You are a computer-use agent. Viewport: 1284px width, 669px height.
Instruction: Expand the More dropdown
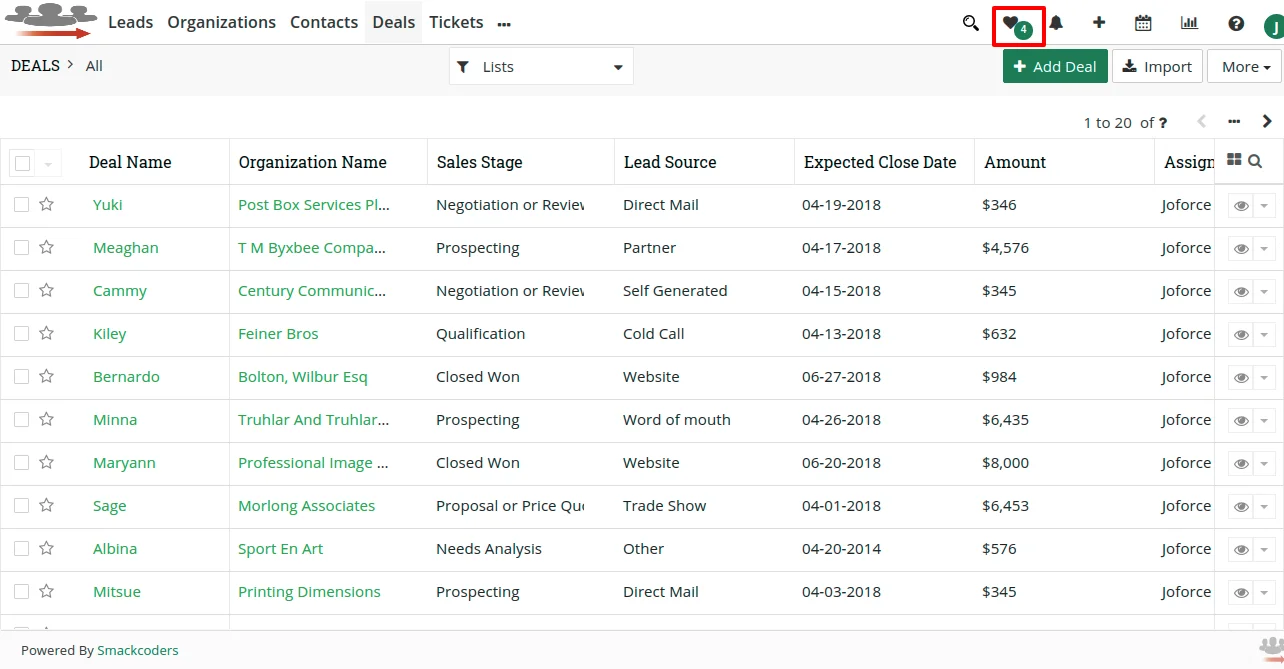[x=1243, y=66]
